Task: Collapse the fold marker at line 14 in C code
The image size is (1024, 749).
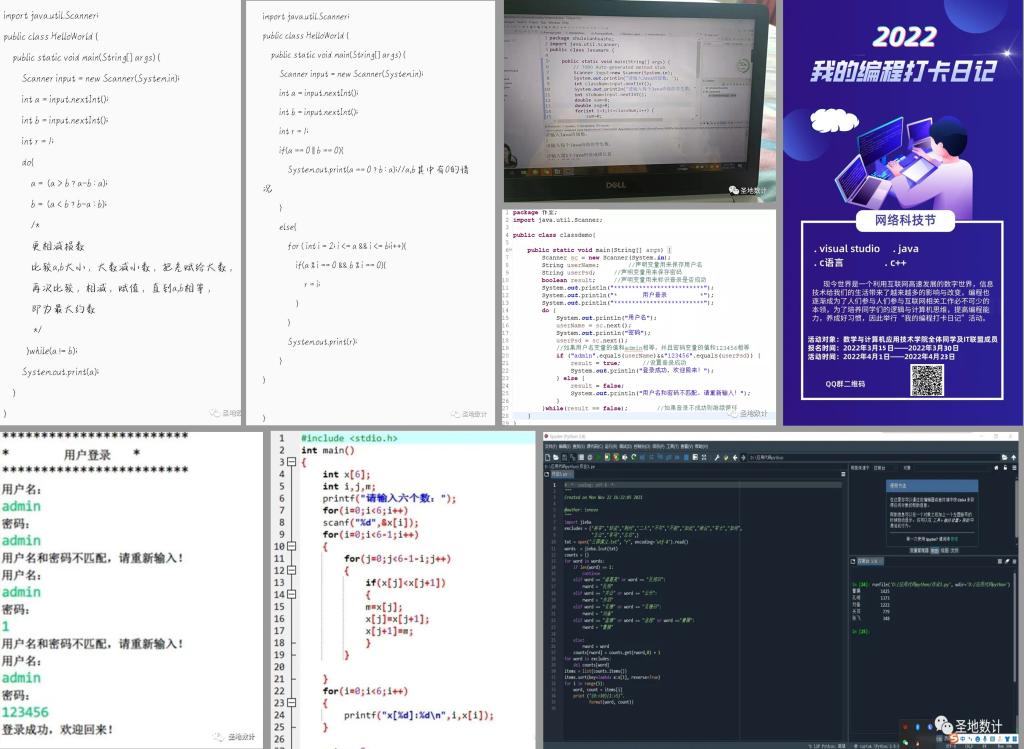Action: pyautogui.click(x=291, y=595)
